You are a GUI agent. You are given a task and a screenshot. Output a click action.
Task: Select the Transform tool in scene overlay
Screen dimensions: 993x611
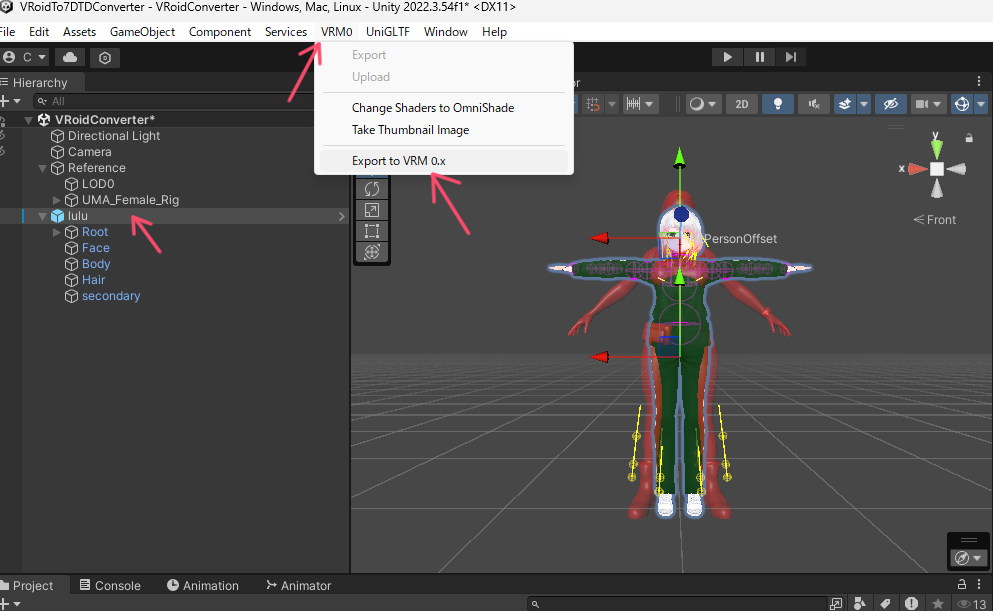372,252
